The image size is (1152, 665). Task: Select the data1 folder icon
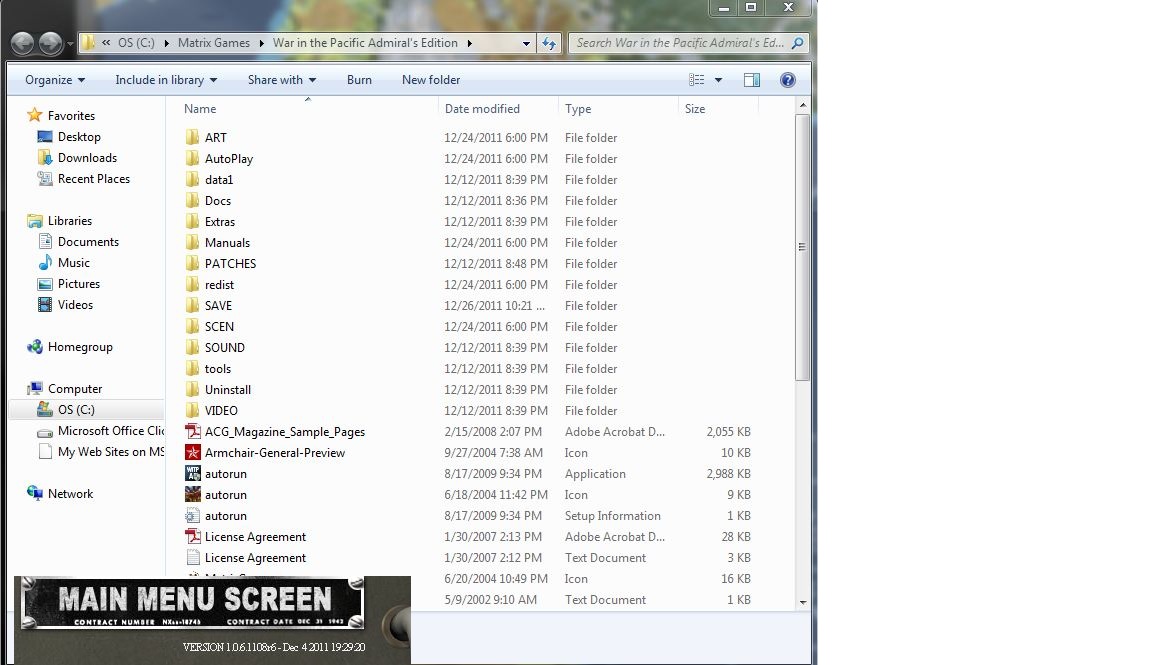[192, 179]
